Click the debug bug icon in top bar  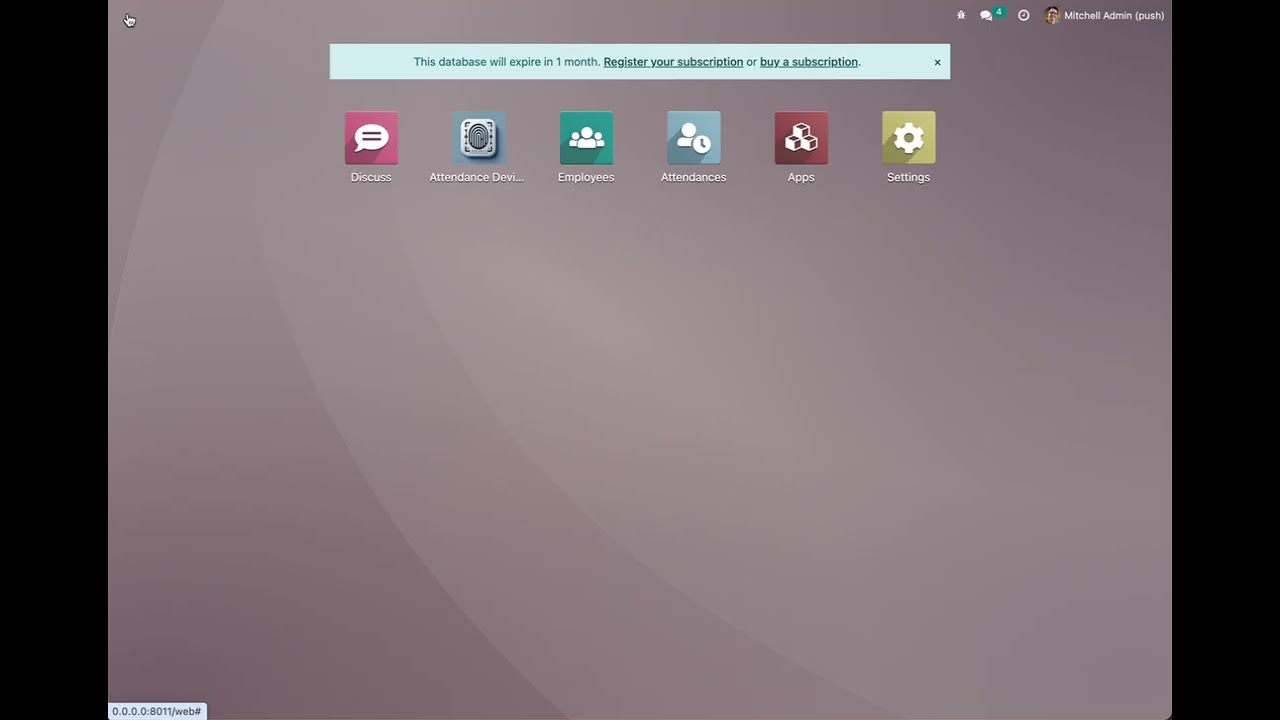click(x=961, y=15)
